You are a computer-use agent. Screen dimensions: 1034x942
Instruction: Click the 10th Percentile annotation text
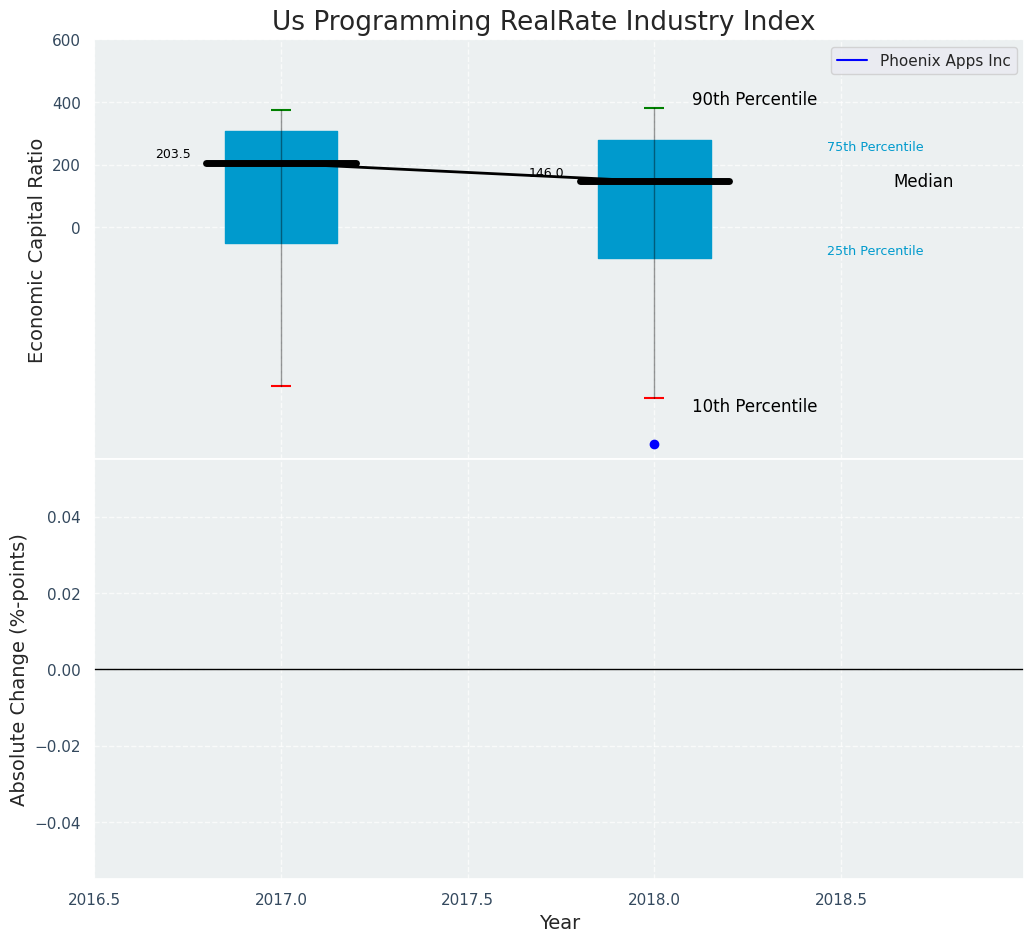754,406
